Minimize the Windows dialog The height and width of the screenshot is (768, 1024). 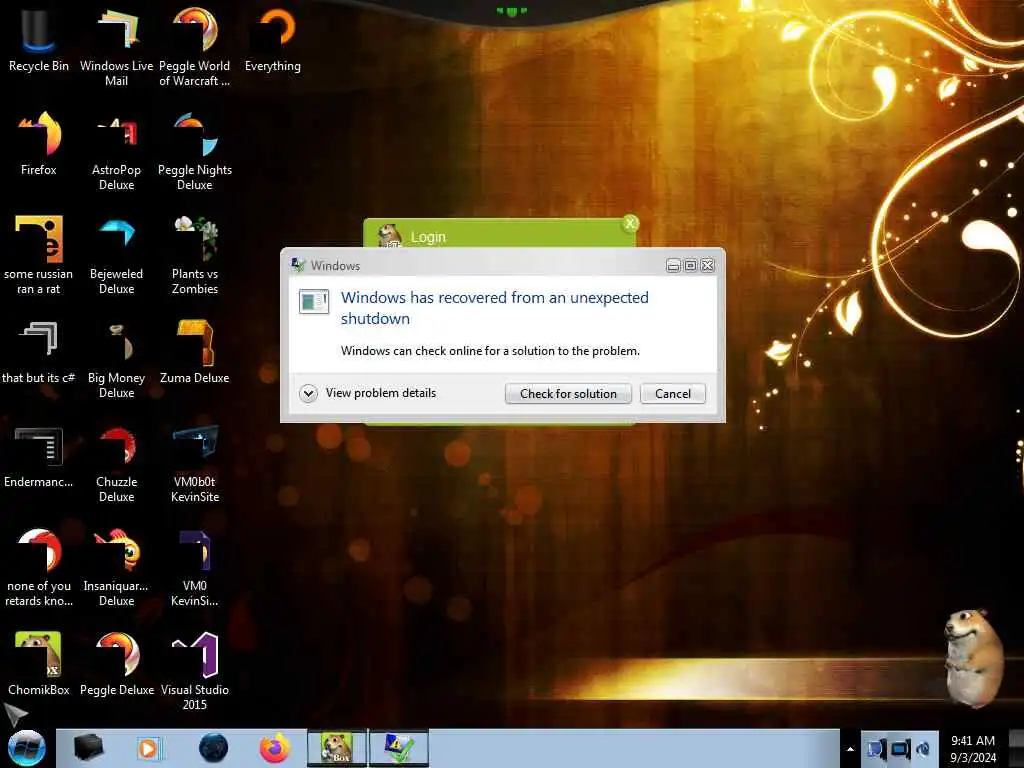(x=673, y=265)
